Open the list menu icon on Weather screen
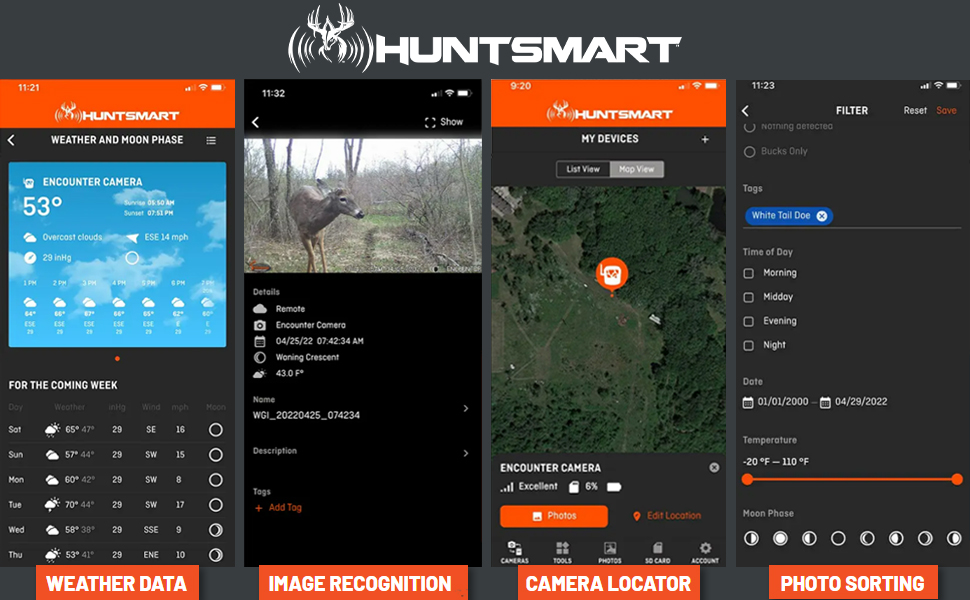970x600 pixels. click(x=211, y=140)
